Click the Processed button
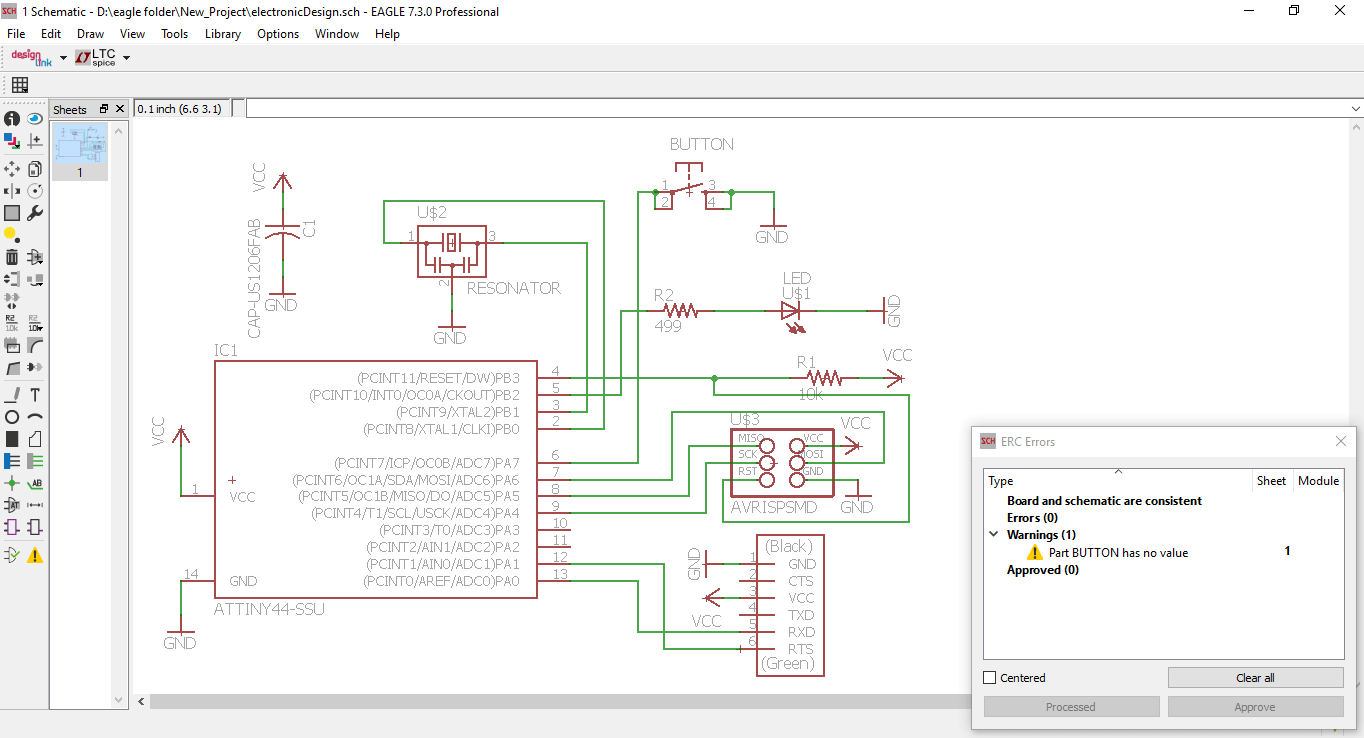Viewport: 1364px width, 738px height. pos(1071,707)
